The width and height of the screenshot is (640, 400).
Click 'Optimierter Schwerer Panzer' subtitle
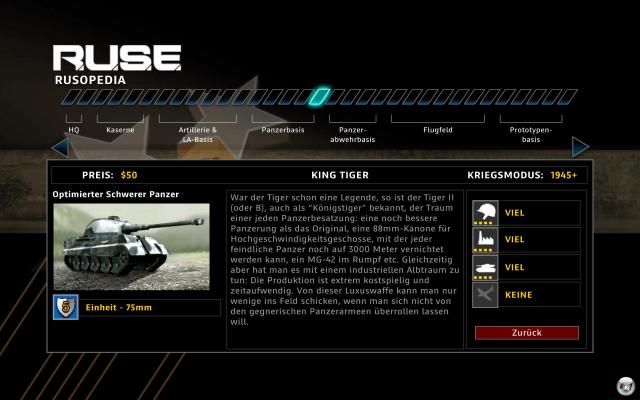116,194
